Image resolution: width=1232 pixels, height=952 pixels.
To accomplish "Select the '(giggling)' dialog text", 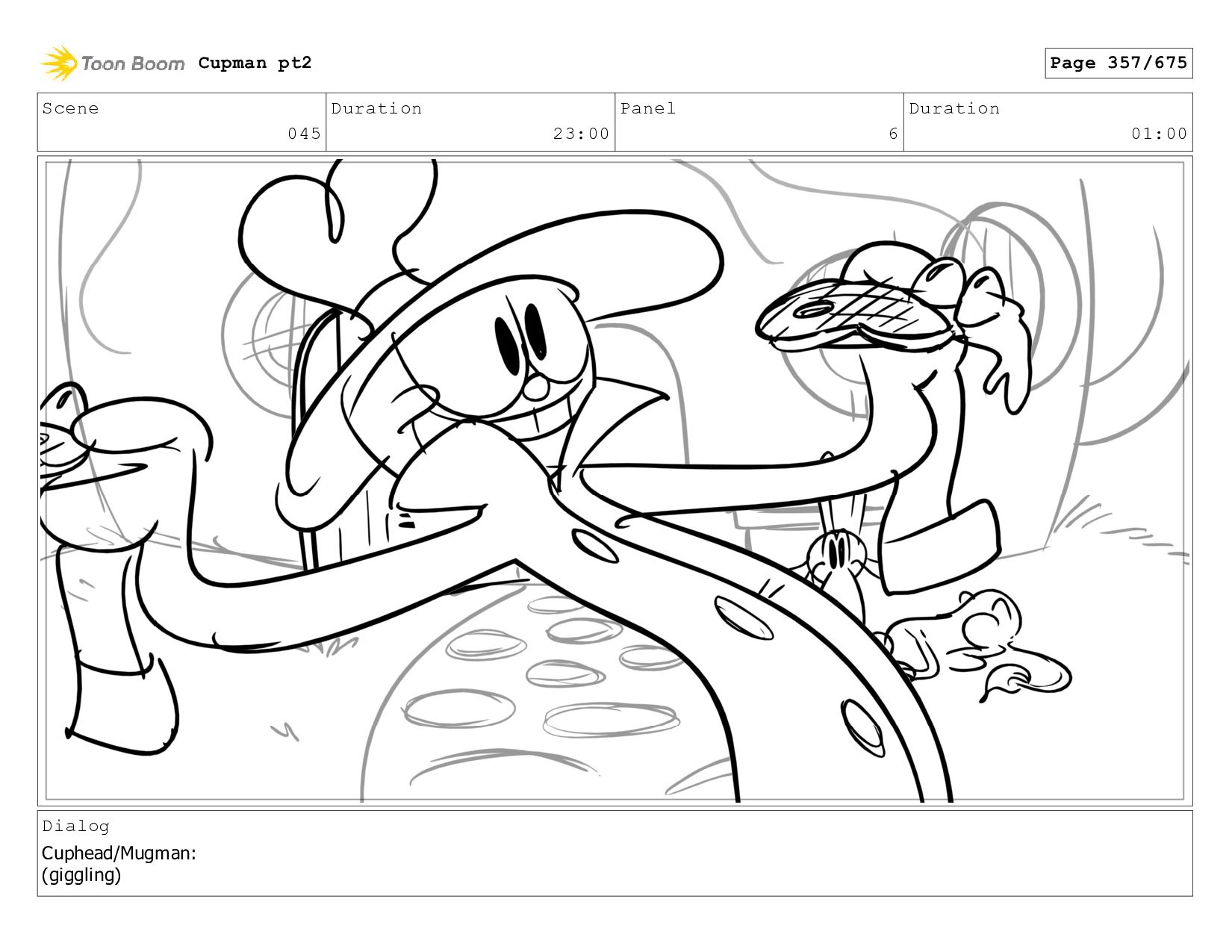I will coord(81,875).
